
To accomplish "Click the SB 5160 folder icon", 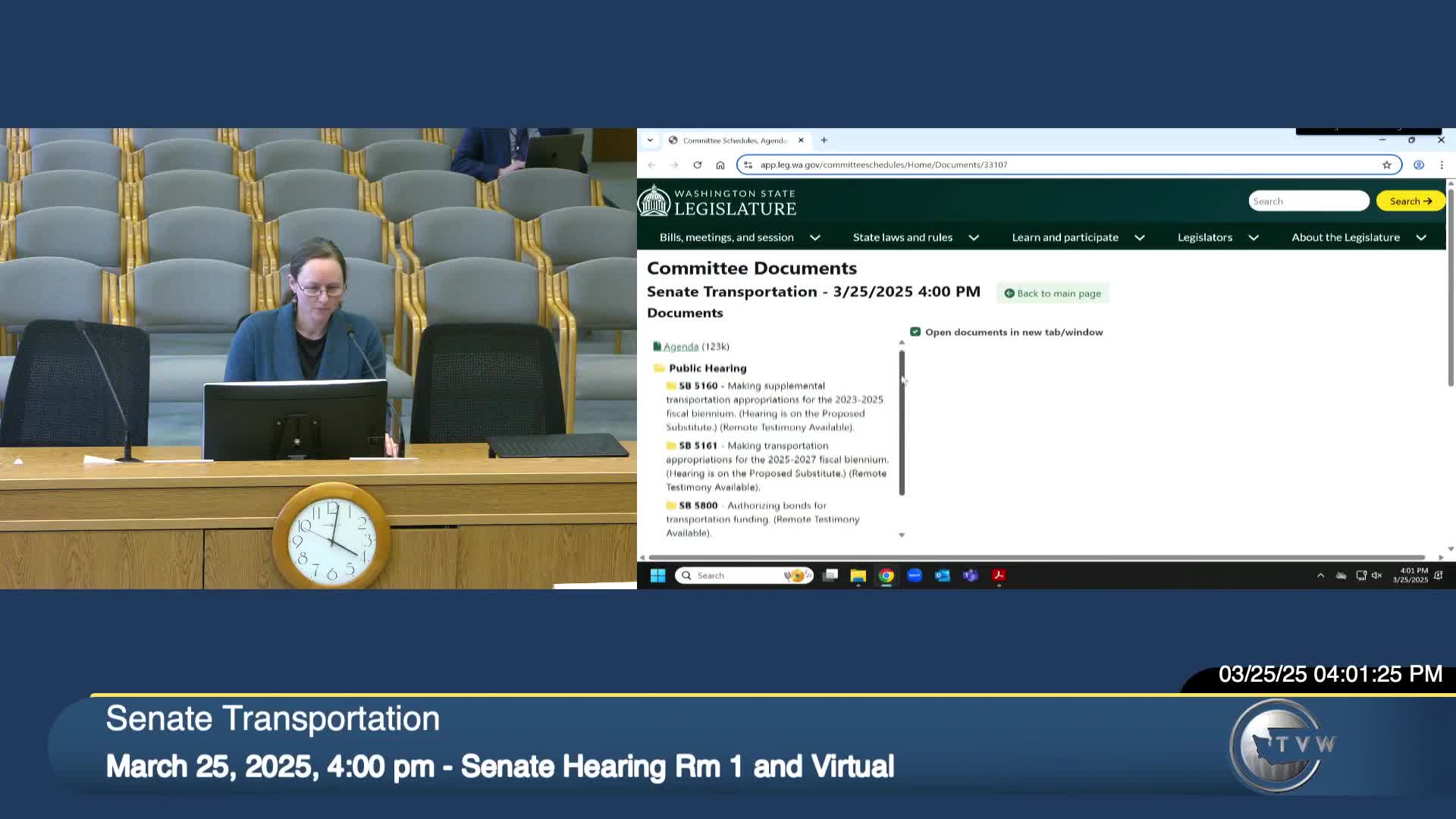I will [671, 386].
